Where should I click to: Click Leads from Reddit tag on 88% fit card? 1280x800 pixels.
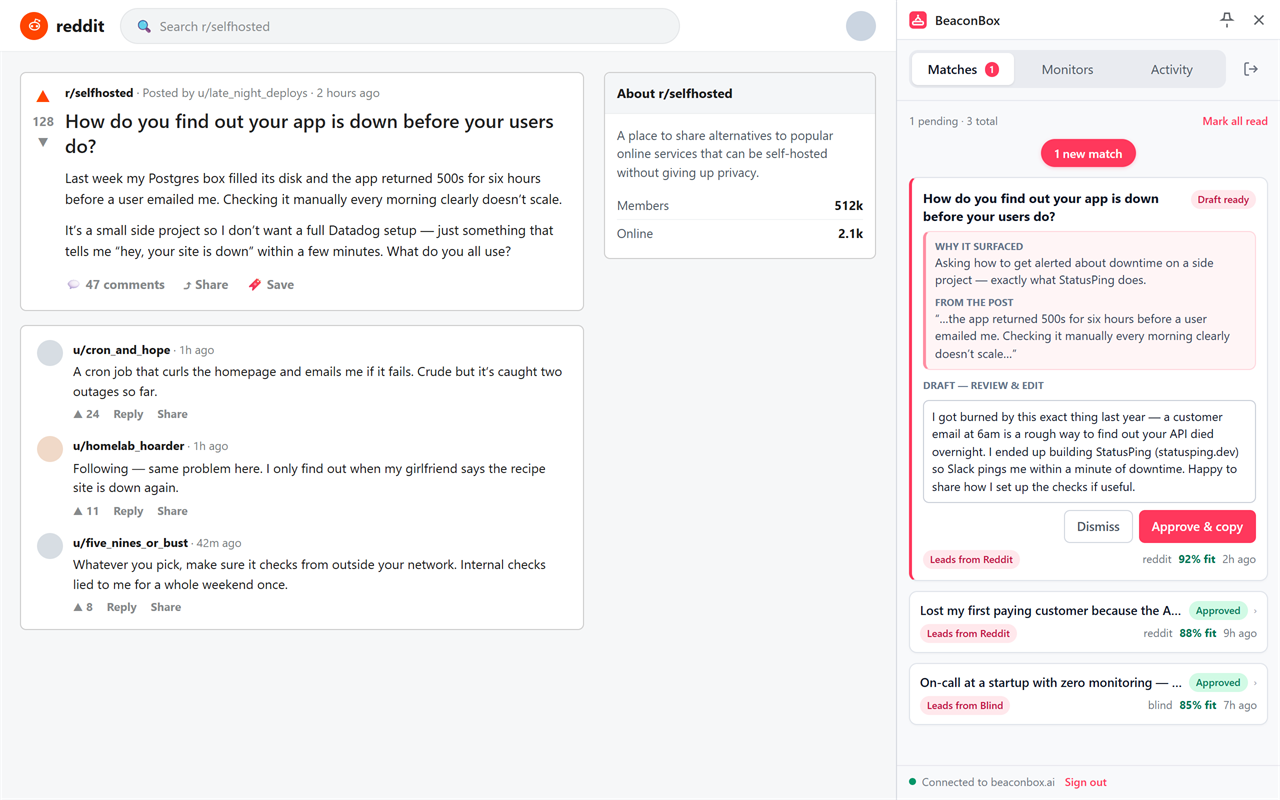pyautogui.click(x=968, y=633)
